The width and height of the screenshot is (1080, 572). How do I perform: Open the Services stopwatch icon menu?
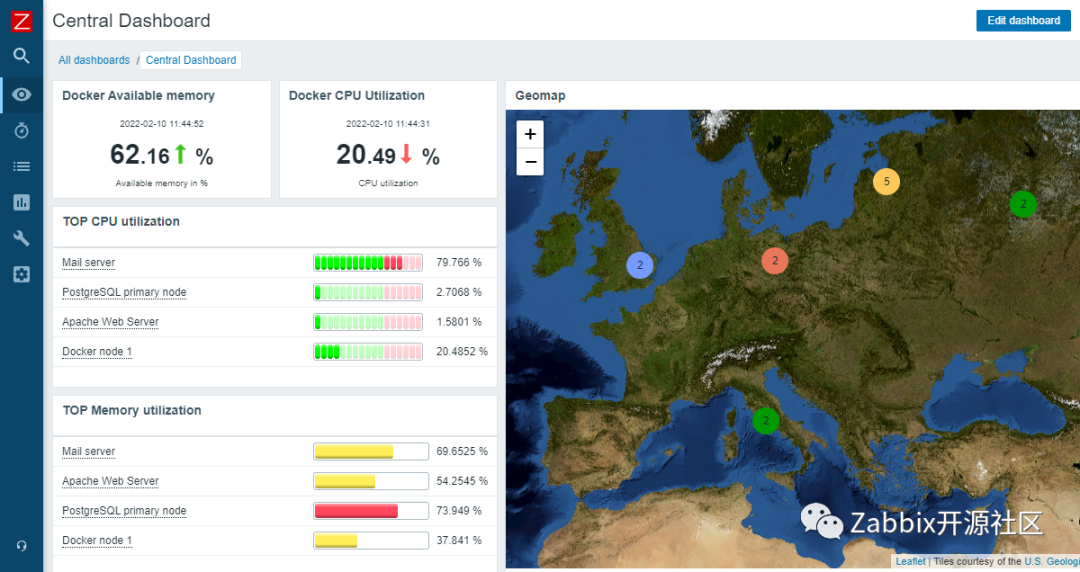(21, 130)
